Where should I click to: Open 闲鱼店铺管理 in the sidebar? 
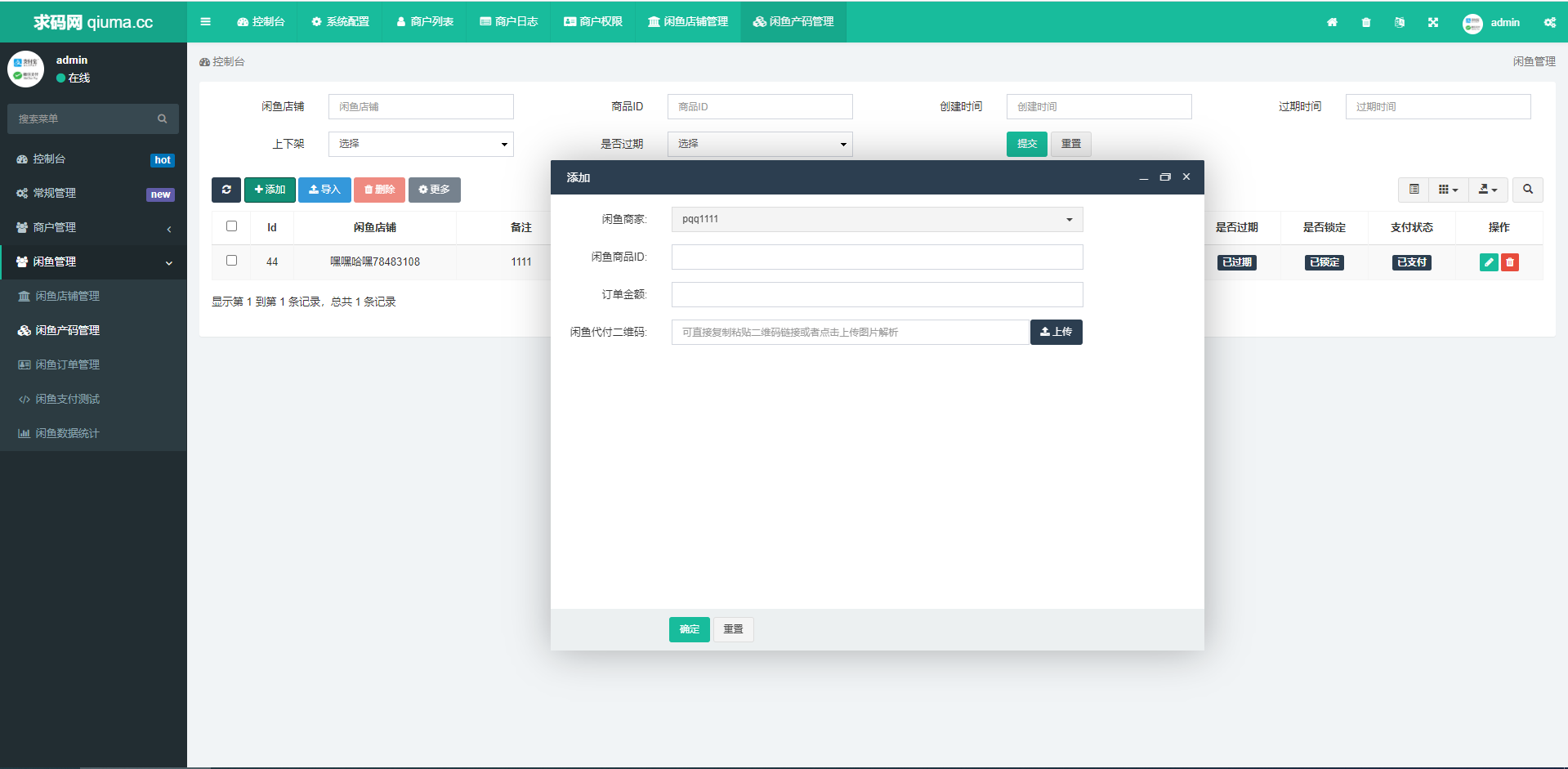pyautogui.click(x=93, y=296)
